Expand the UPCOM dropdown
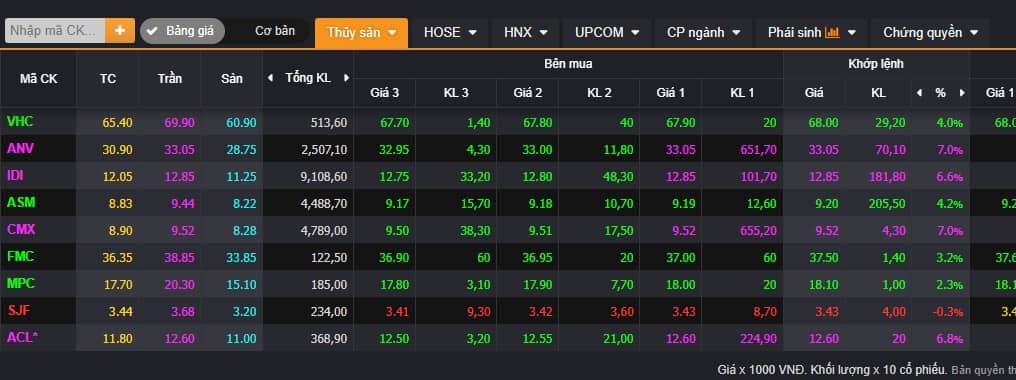The width and height of the screenshot is (1016, 380). click(607, 32)
